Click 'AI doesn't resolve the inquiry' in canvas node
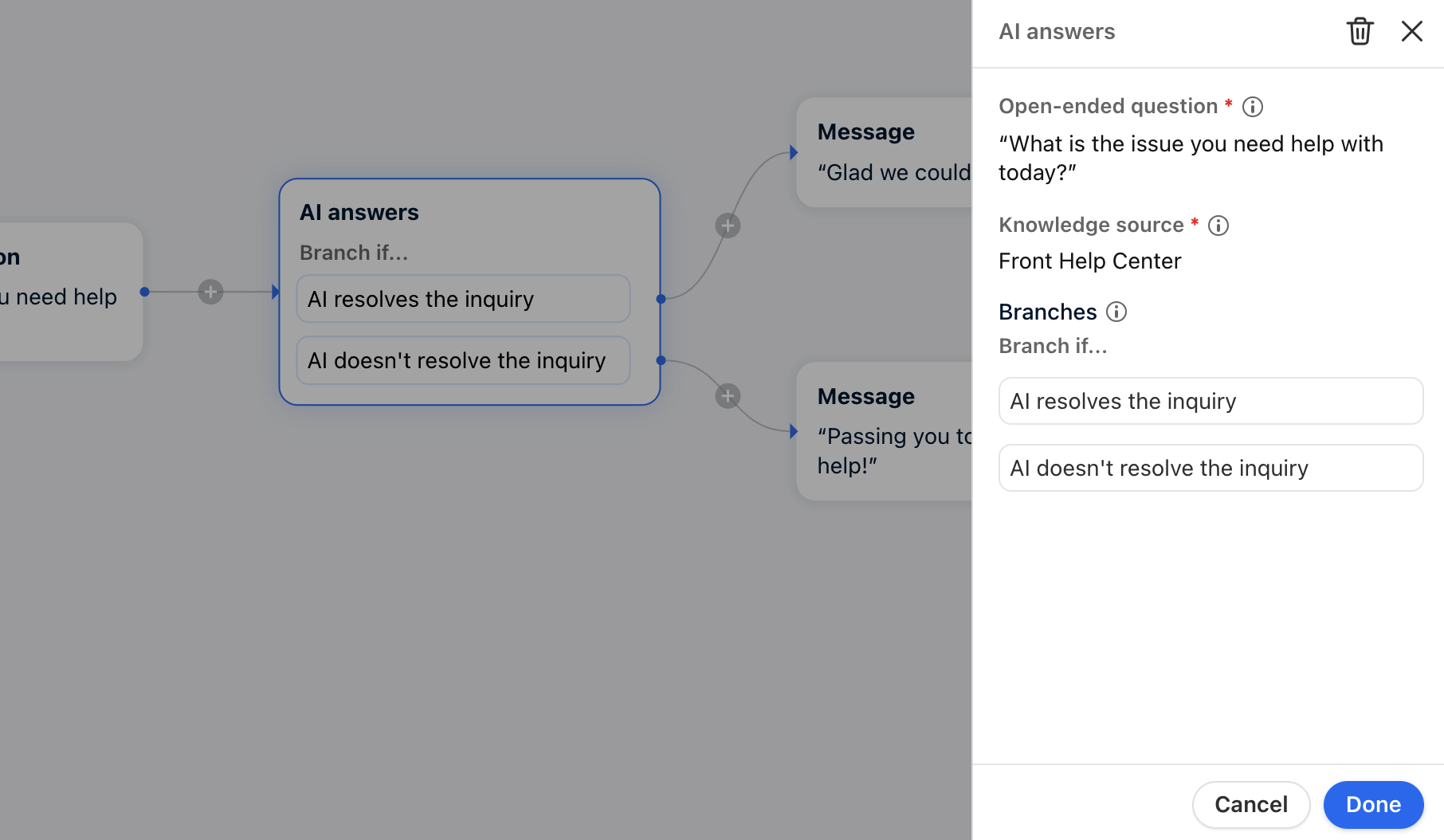The image size is (1444, 840). (463, 360)
